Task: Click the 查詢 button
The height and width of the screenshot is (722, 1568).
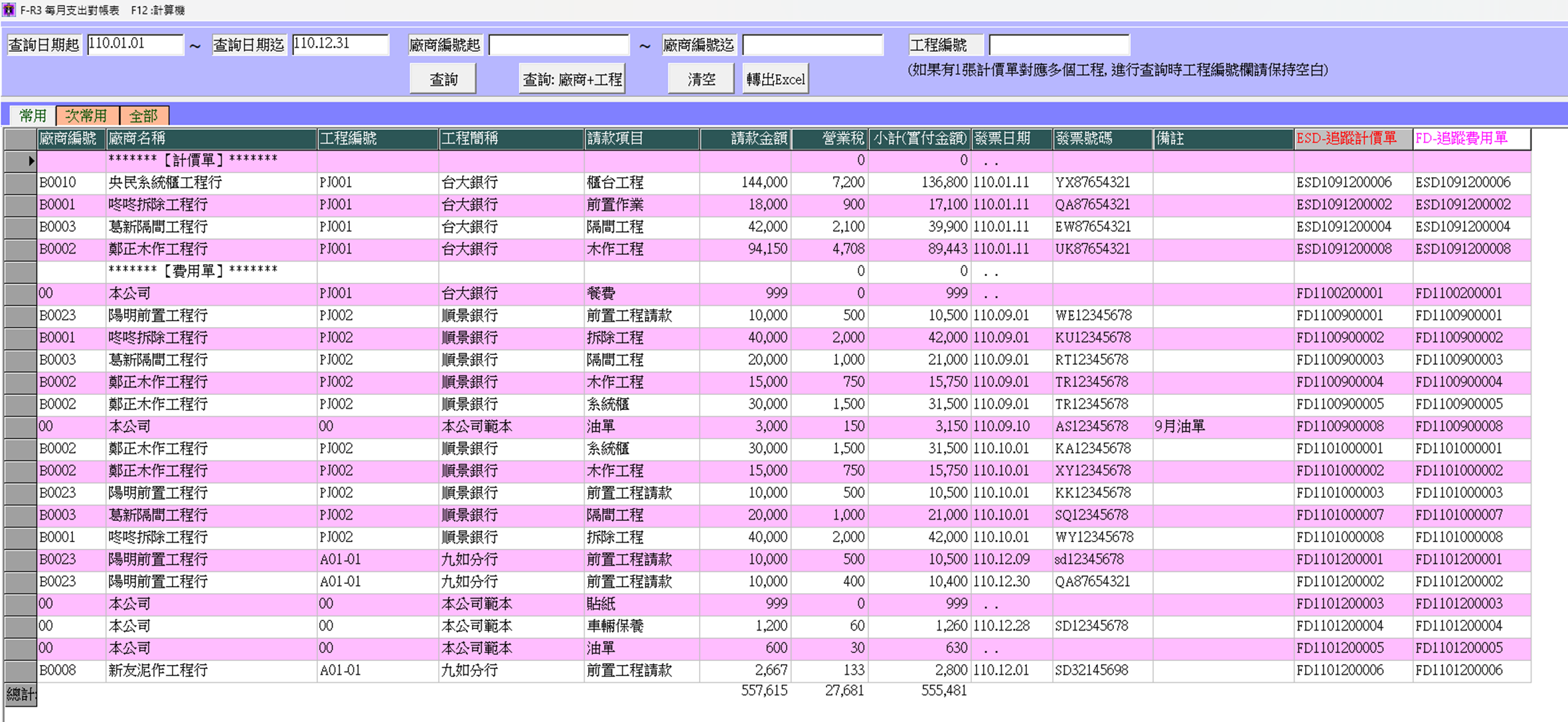Action: pyautogui.click(x=443, y=79)
